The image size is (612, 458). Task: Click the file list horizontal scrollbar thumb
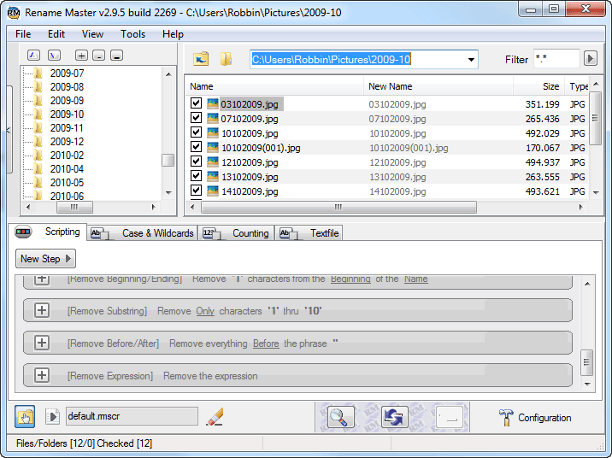point(338,207)
